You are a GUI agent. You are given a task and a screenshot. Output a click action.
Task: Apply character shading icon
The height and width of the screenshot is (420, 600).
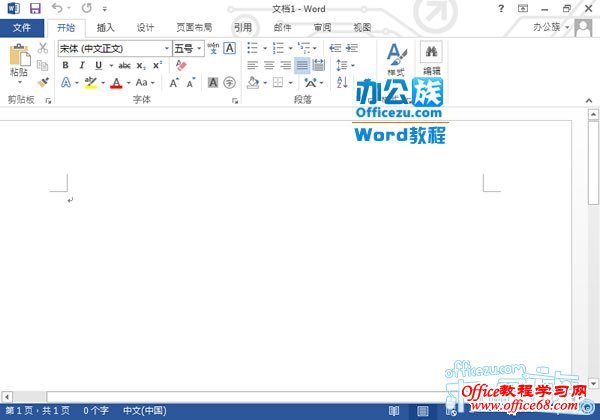213,83
